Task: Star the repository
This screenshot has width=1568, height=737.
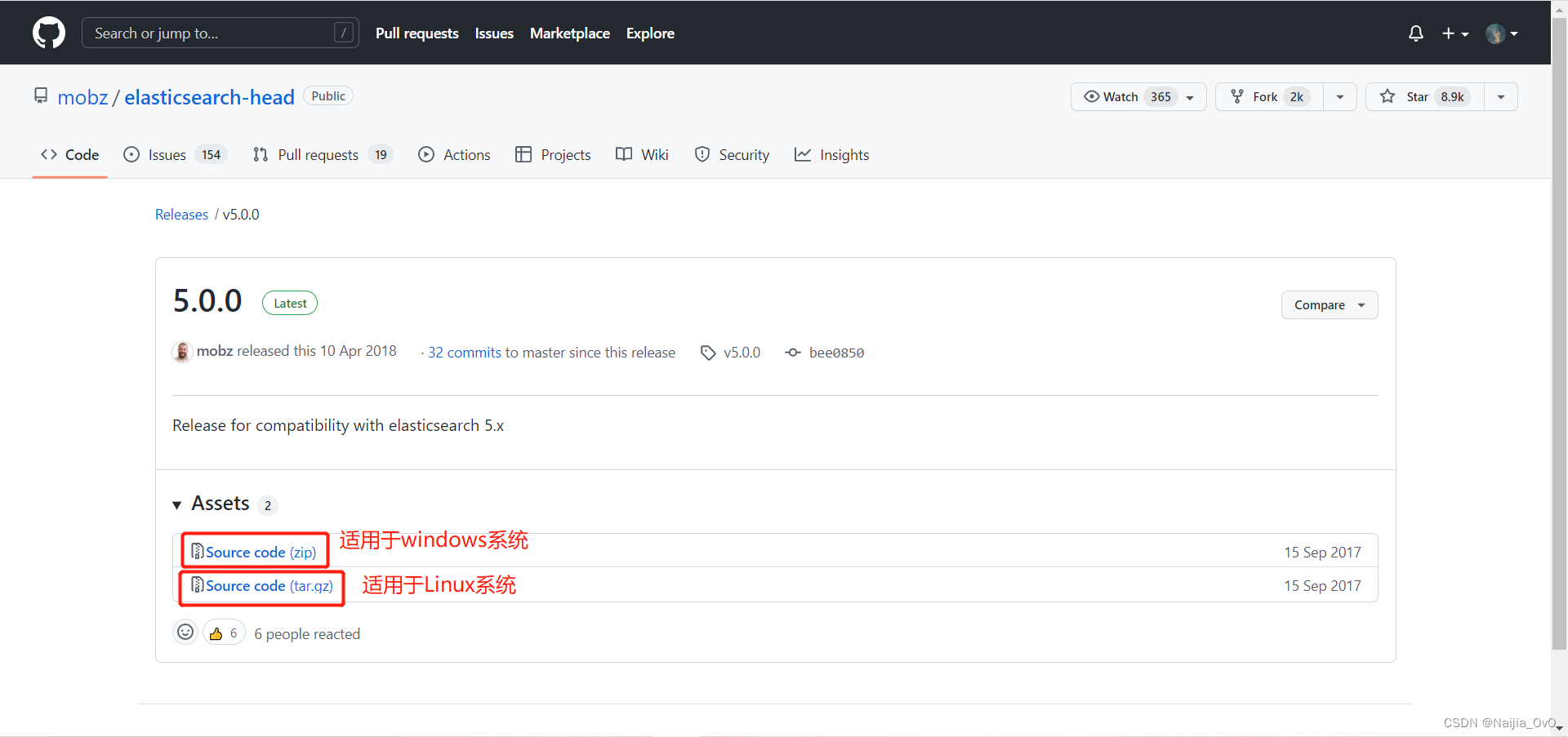Action: (x=1425, y=97)
